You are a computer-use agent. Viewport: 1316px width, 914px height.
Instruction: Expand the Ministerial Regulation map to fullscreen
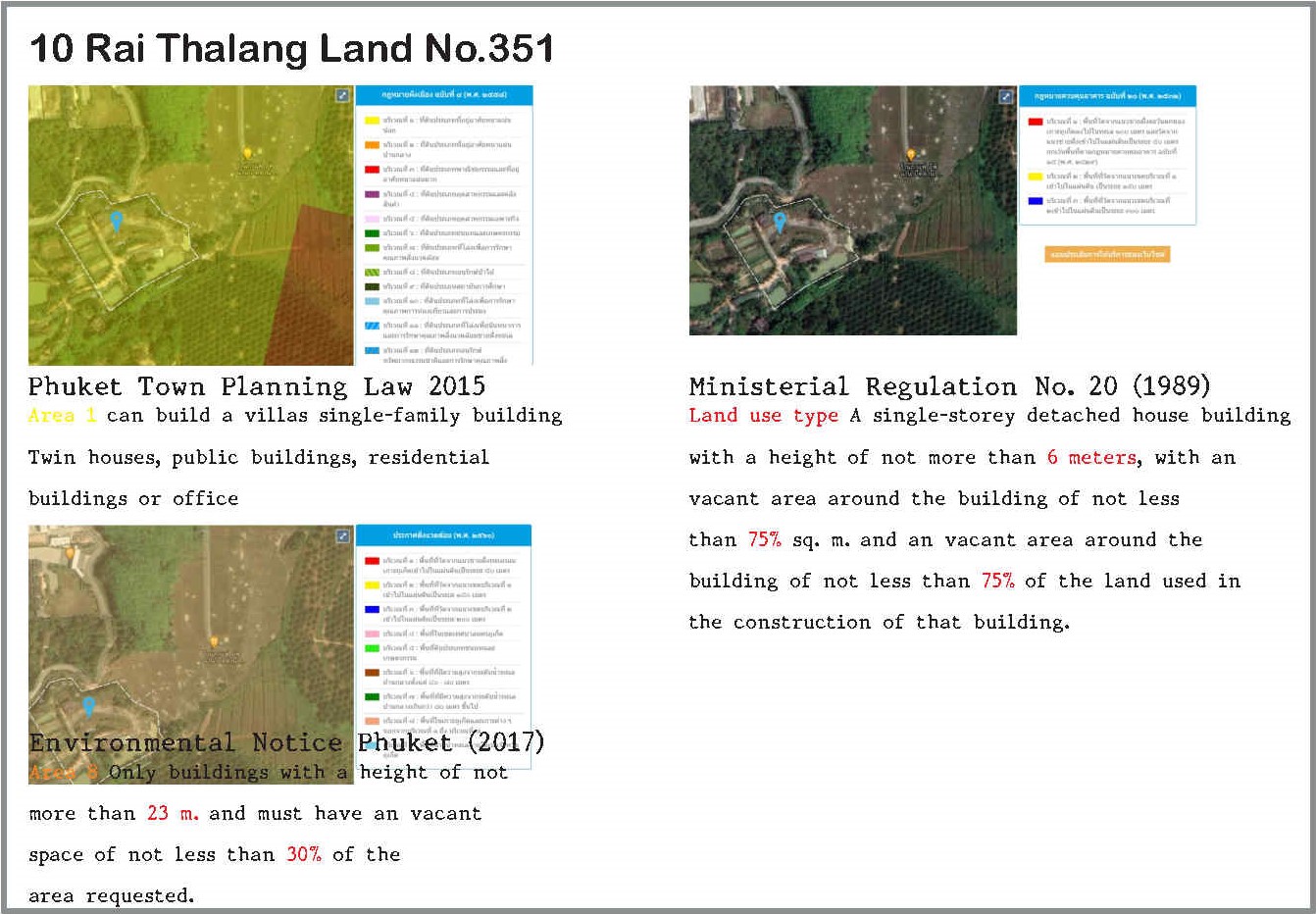click(1005, 96)
